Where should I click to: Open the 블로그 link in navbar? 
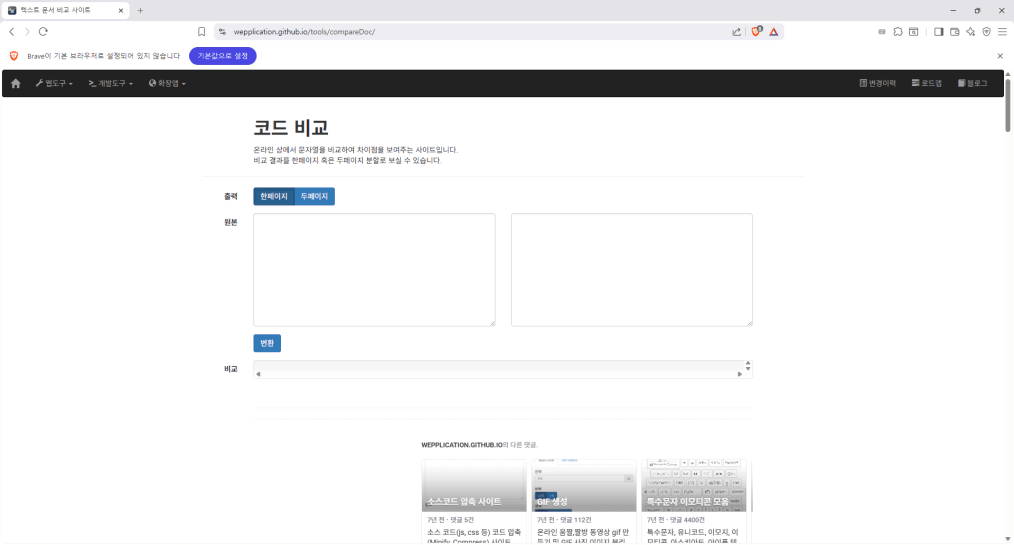[x=973, y=83]
